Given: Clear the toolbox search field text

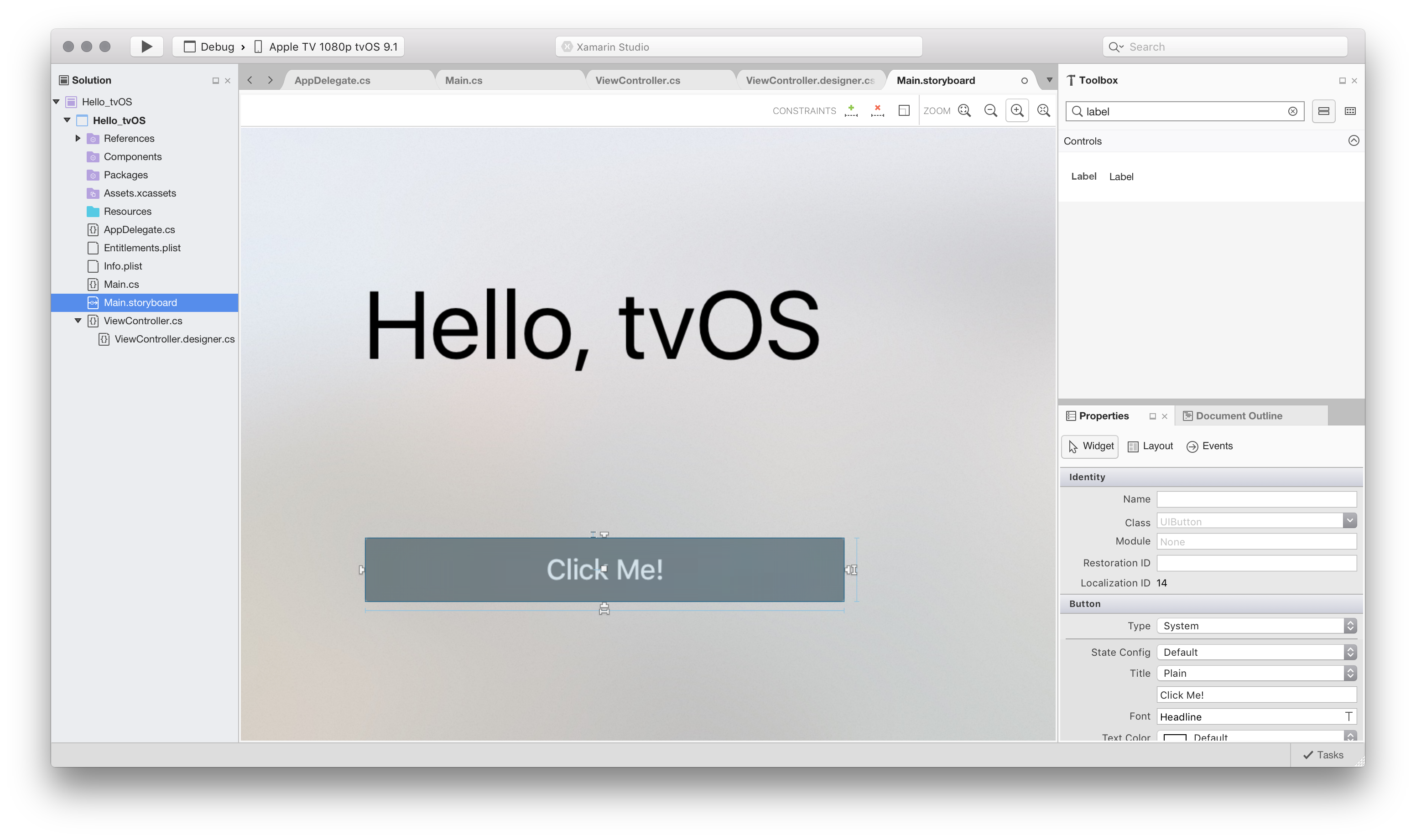Looking at the screenshot, I should 1292,112.
